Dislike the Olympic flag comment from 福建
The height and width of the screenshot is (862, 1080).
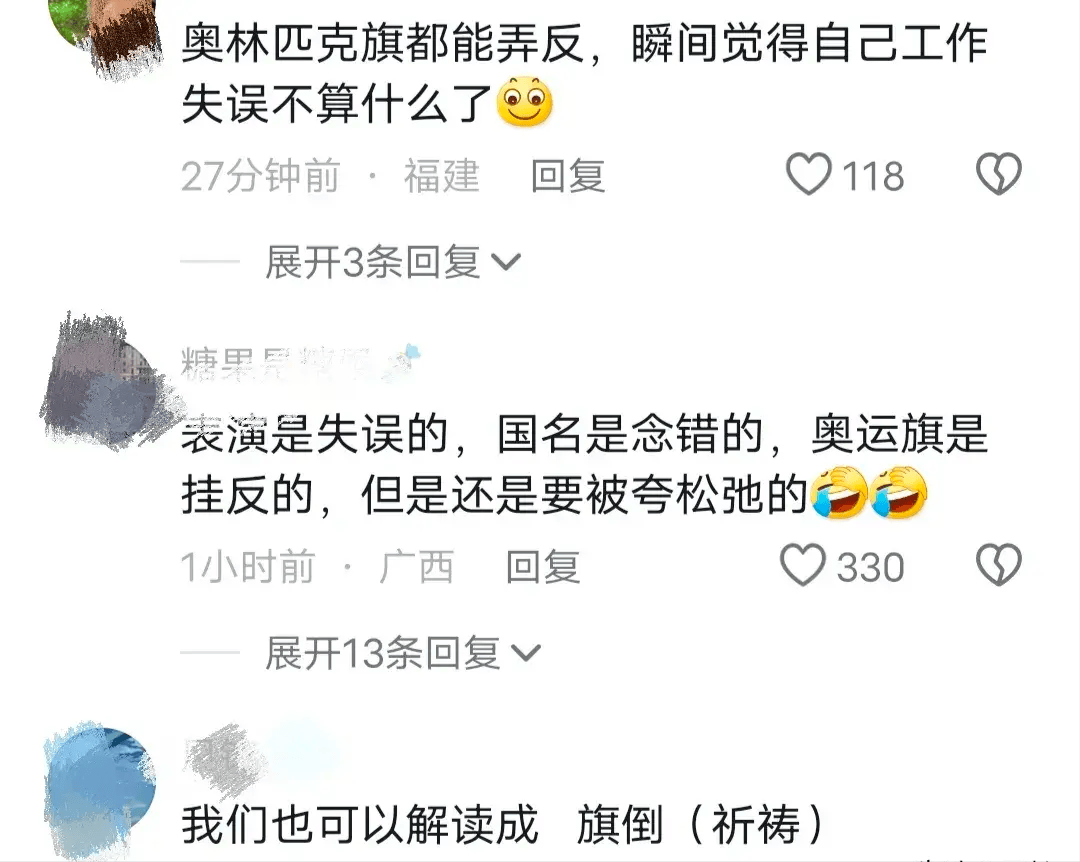point(999,174)
